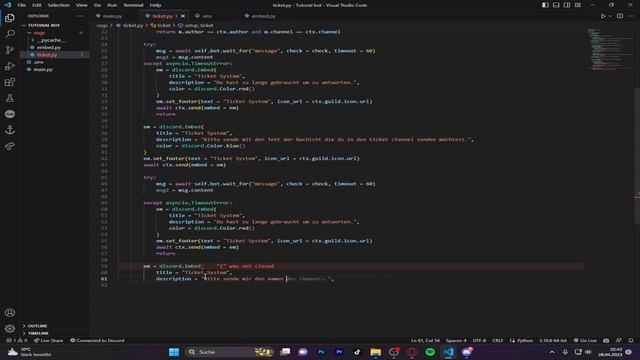Open the Go menu
Screen dimensions: 640x360
[x=97, y=5]
